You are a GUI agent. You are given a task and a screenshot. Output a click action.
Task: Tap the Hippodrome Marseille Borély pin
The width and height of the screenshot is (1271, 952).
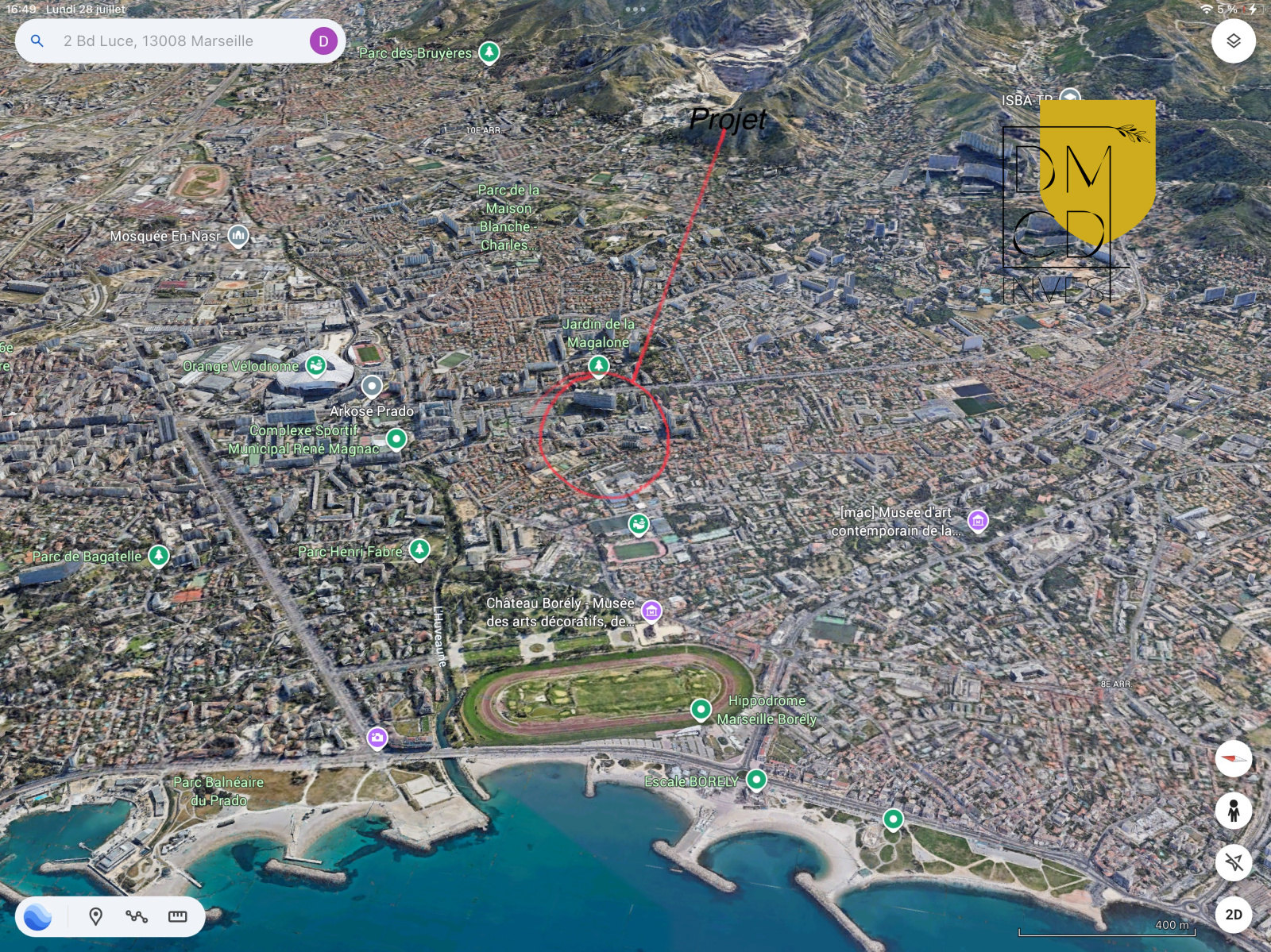701,708
